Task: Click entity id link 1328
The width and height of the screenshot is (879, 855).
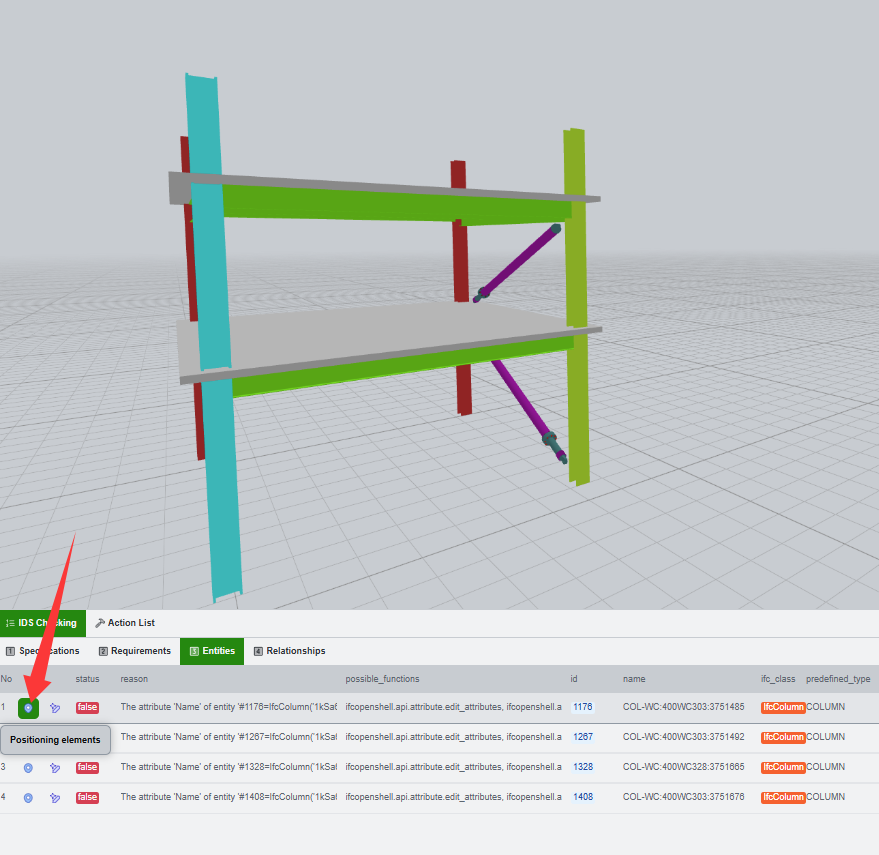Action: point(582,767)
